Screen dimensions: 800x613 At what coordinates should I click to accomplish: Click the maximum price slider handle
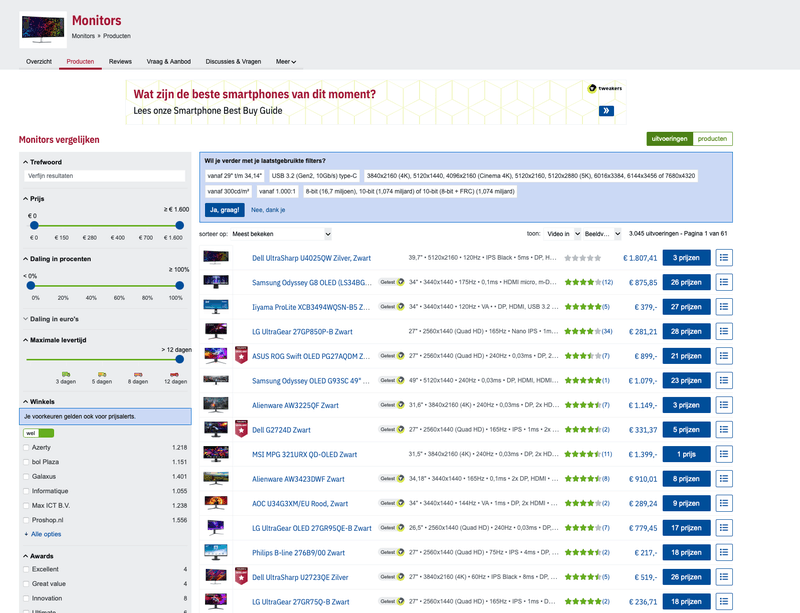click(x=180, y=225)
